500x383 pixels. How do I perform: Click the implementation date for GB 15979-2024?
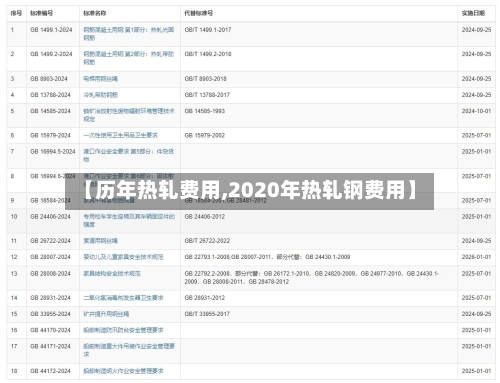(476, 135)
